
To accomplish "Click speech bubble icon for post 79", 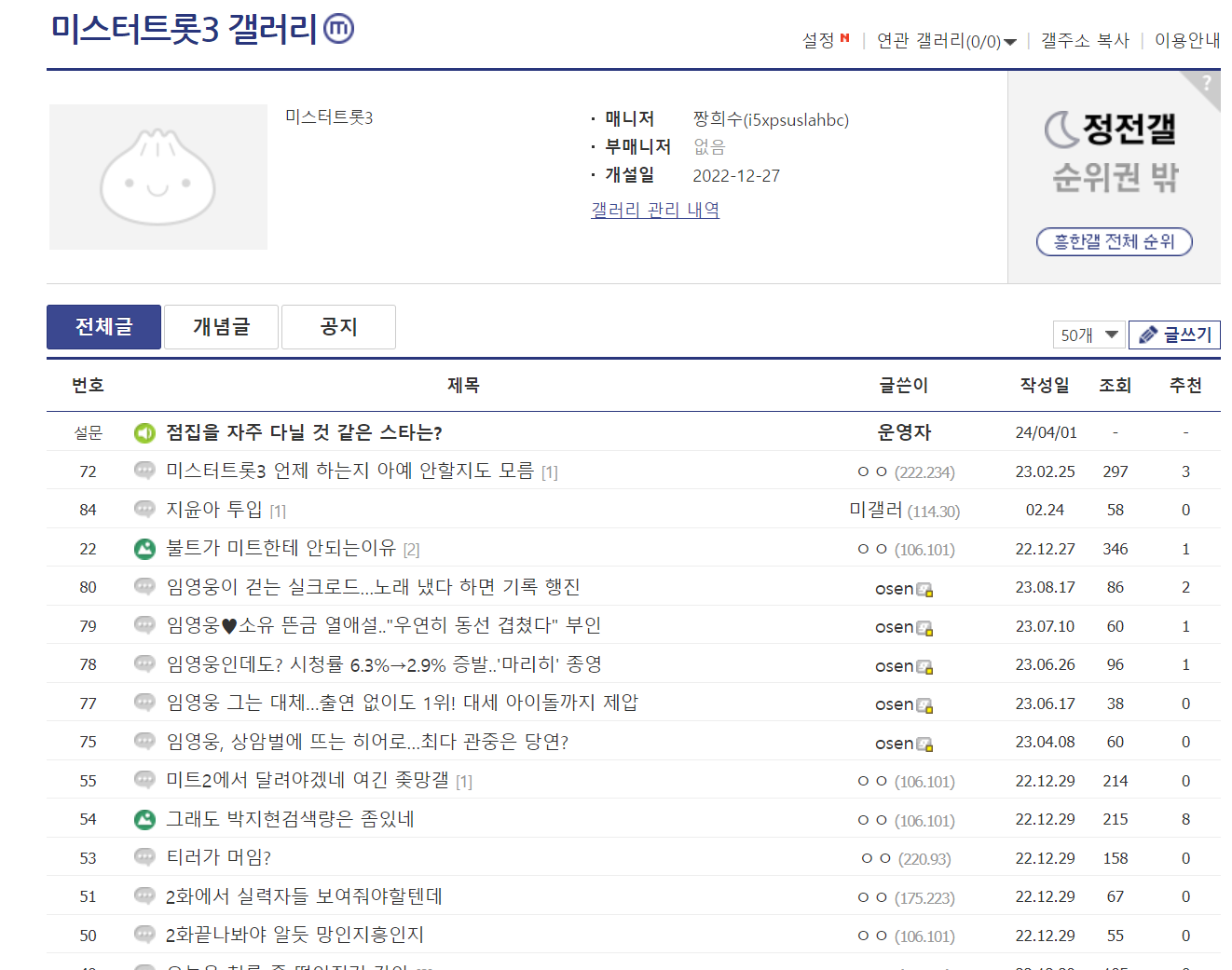I will click(144, 625).
